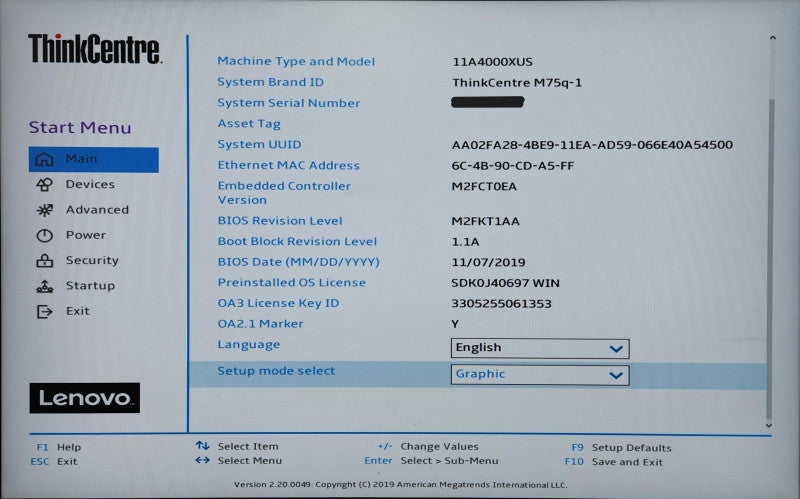Click the left/right arrows Select Menu icon
The height and width of the screenshot is (499, 800).
click(x=203, y=460)
